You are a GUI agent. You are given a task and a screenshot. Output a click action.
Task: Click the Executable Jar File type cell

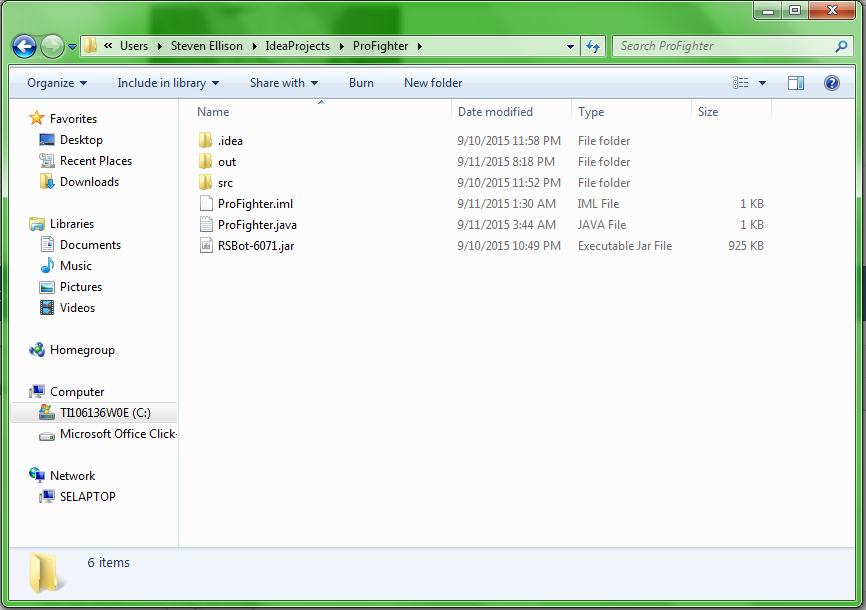click(x=625, y=246)
